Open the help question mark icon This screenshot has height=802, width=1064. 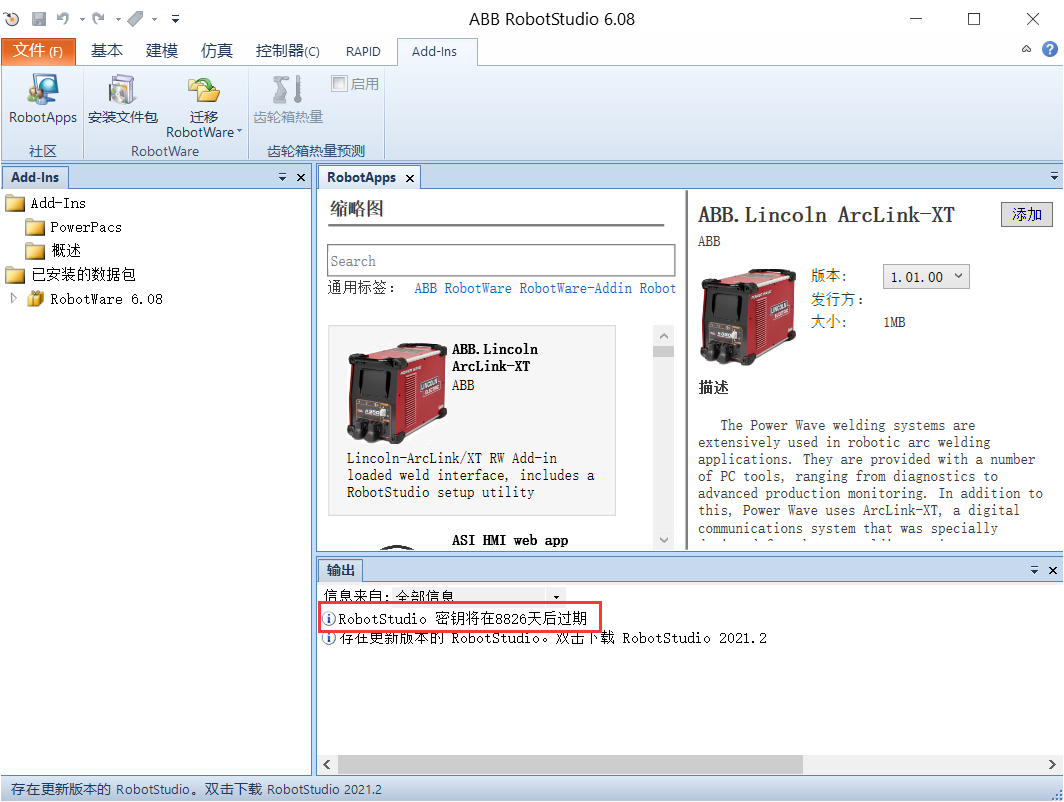coord(1050,49)
